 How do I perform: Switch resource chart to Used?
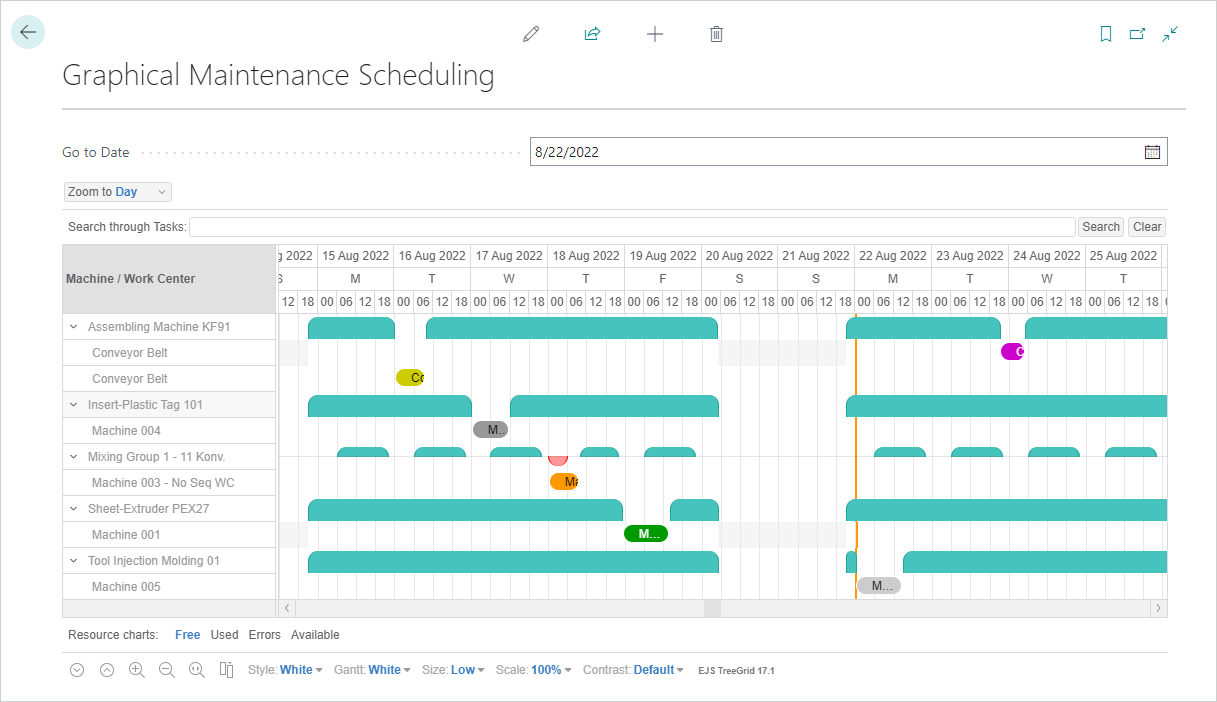pyautogui.click(x=224, y=634)
